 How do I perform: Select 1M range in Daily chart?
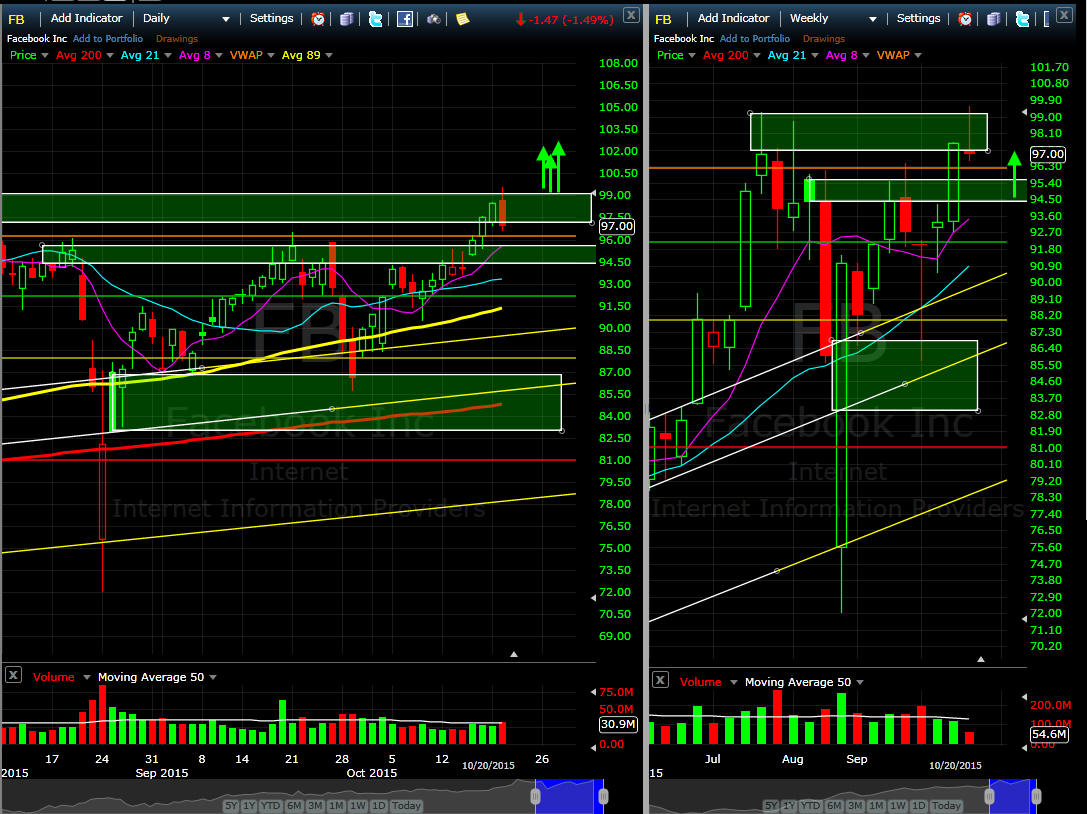click(x=336, y=806)
